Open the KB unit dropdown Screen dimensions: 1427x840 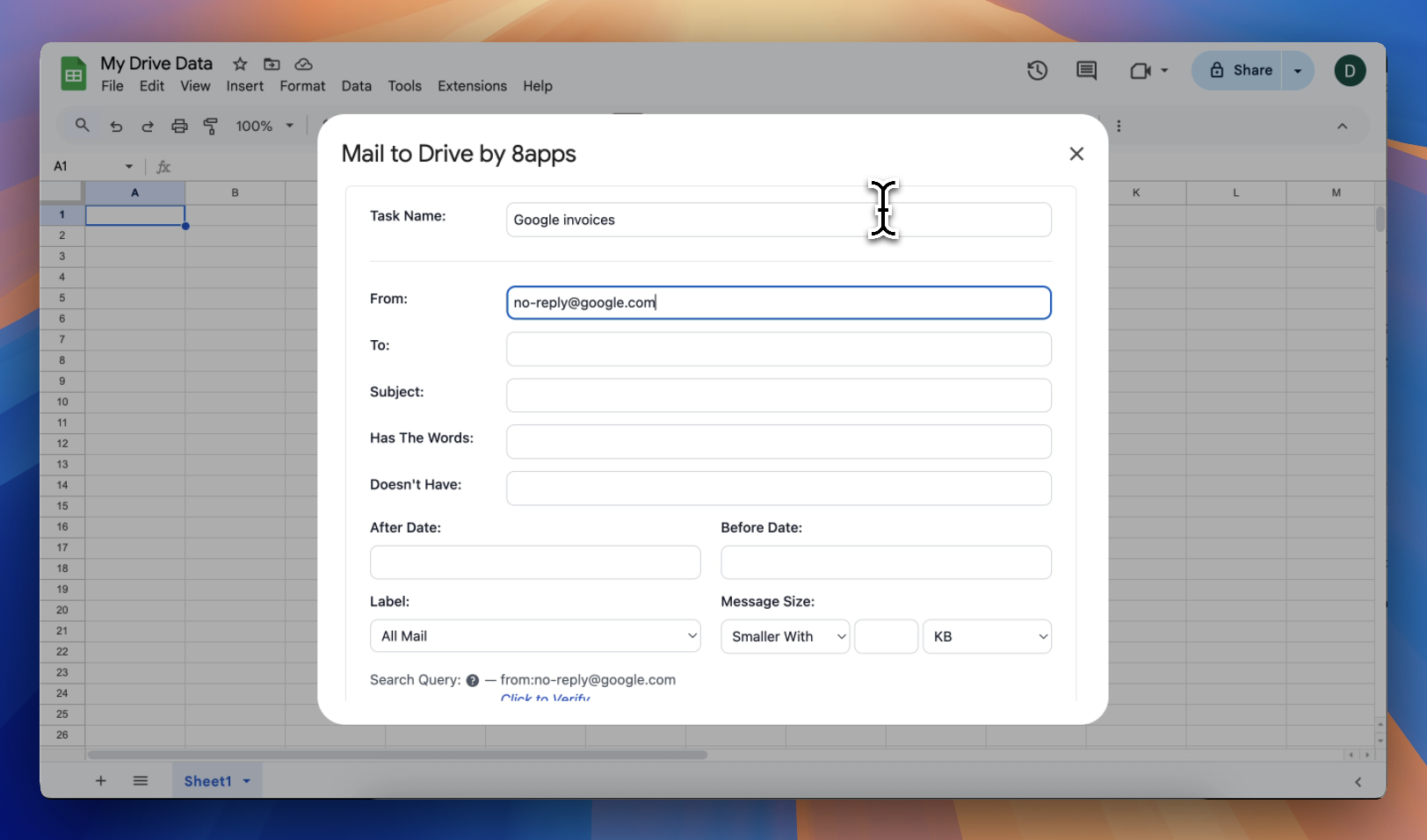[x=987, y=636]
